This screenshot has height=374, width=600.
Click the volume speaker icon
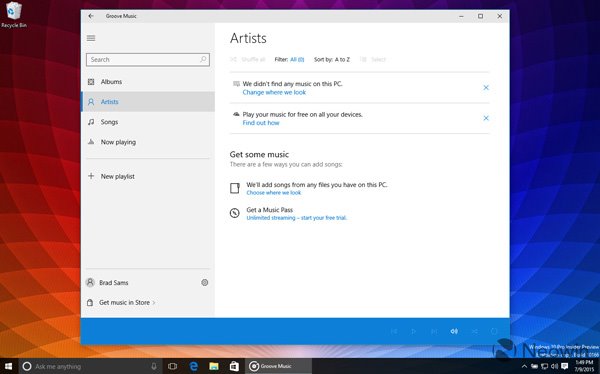pos(454,331)
